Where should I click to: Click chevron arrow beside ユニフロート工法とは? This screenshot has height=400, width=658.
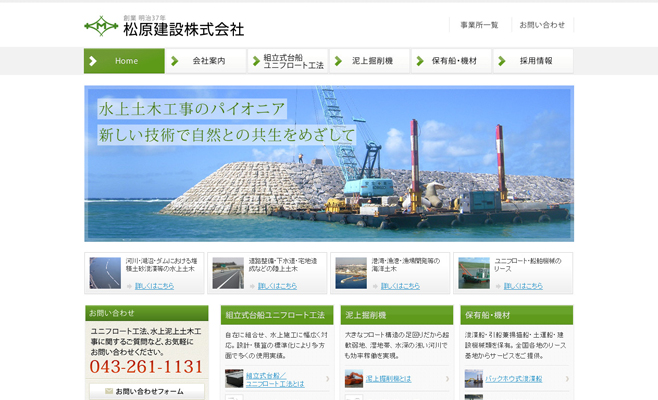tap(328, 379)
